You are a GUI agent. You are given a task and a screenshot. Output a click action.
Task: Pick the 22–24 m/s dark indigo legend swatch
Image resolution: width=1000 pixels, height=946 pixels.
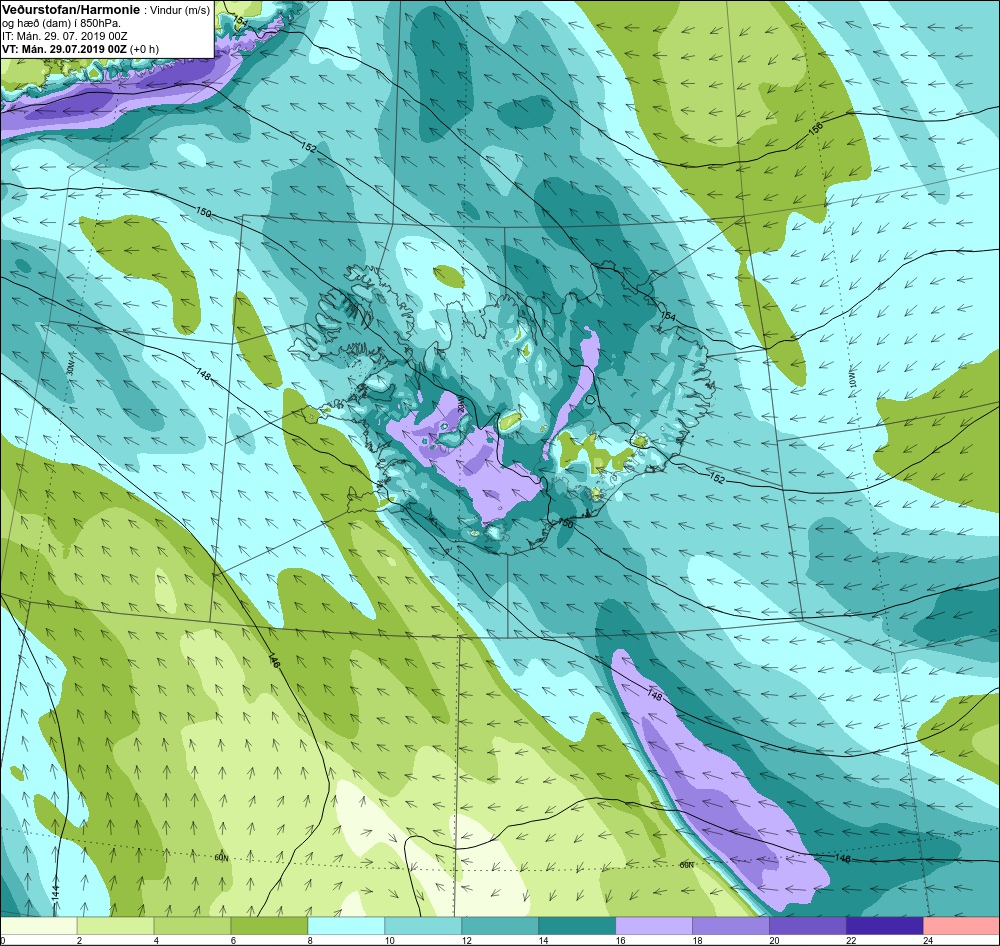[x=885, y=926]
